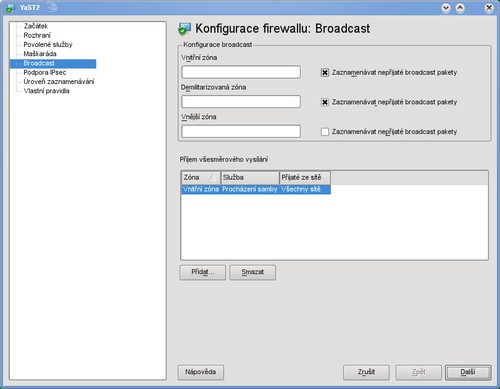Disable logging for Vnitřní zóna broadcast packets
500x389 pixels.
click(325, 72)
